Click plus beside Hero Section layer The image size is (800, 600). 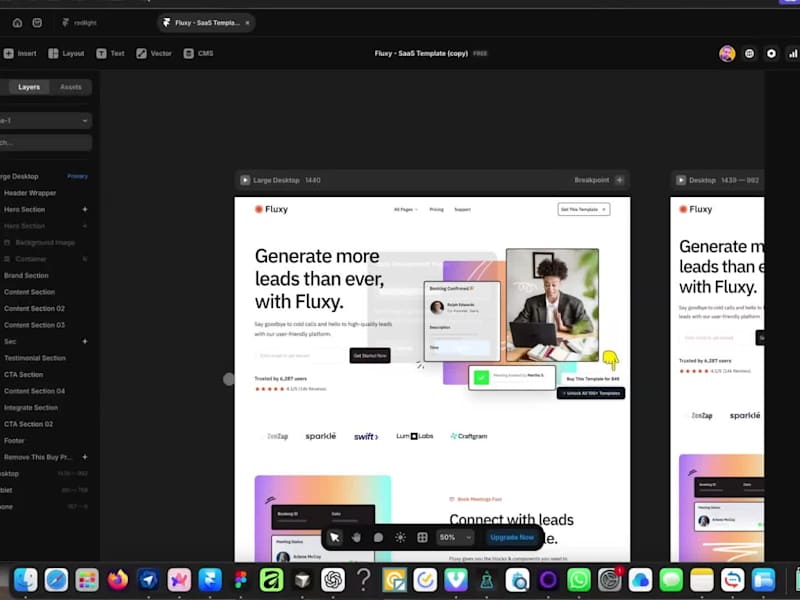85,210
